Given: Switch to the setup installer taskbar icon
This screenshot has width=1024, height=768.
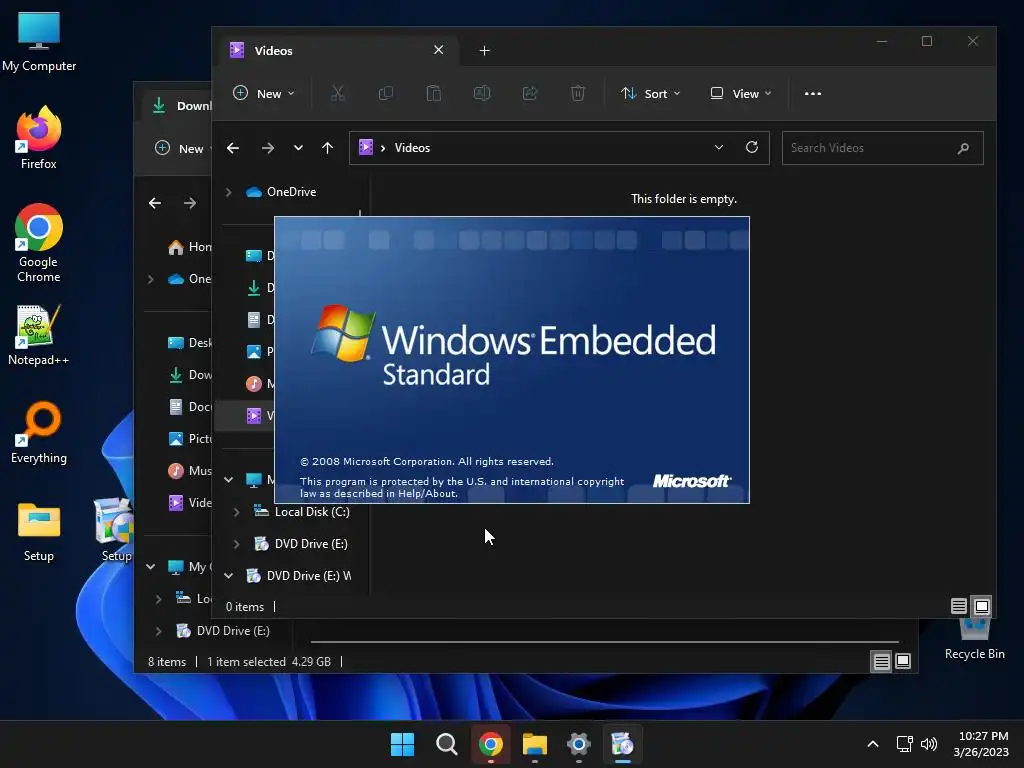Looking at the screenshot, I should point(622,744).
